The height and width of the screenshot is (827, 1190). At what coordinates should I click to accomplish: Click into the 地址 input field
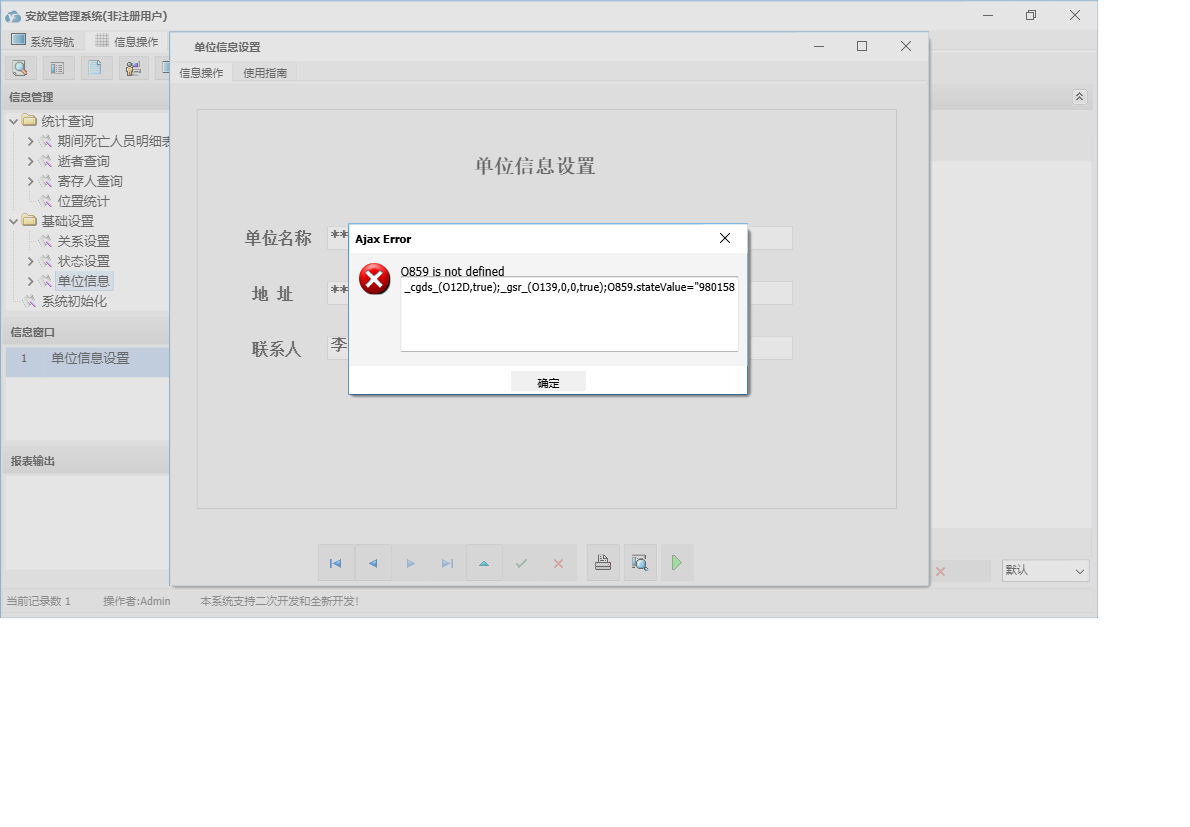coord(560,293)
